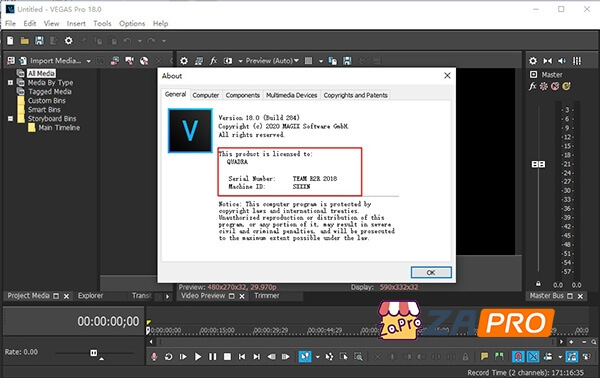600x378 pixels.
Task: Click the video output FX icon
Action: click(x=214, y=61)
